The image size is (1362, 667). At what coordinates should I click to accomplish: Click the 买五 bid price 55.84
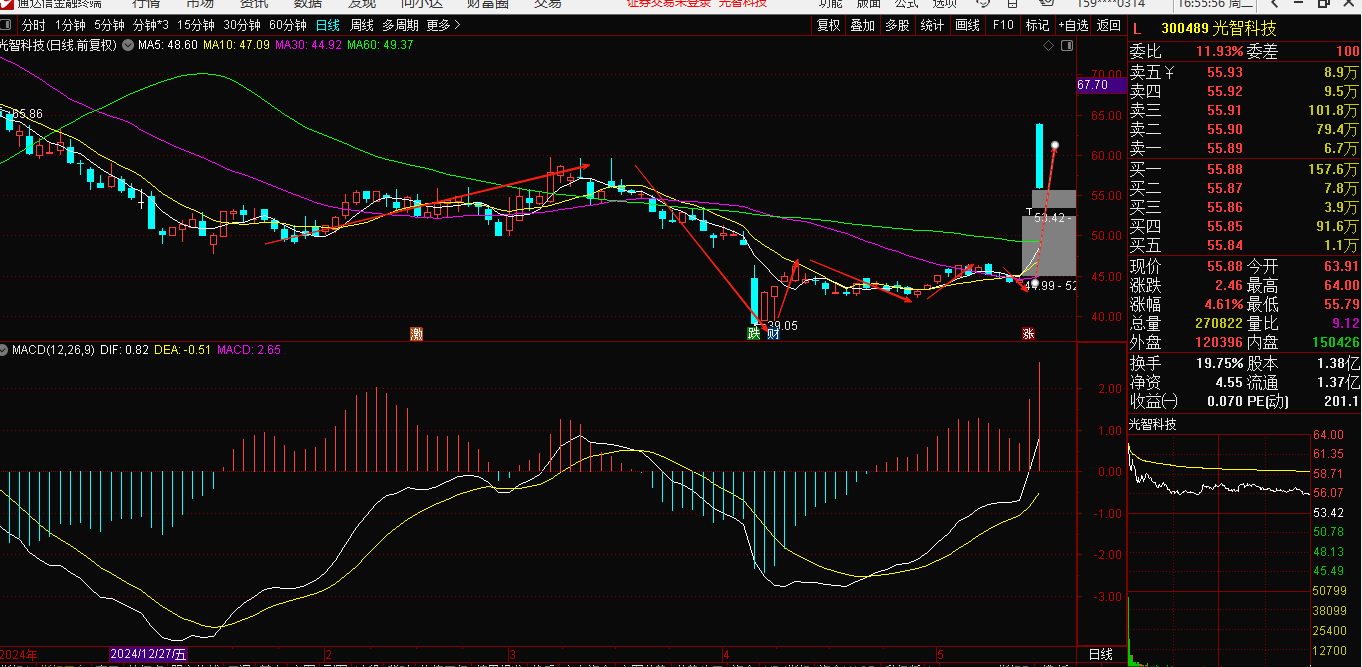(x=1225, y=245)
